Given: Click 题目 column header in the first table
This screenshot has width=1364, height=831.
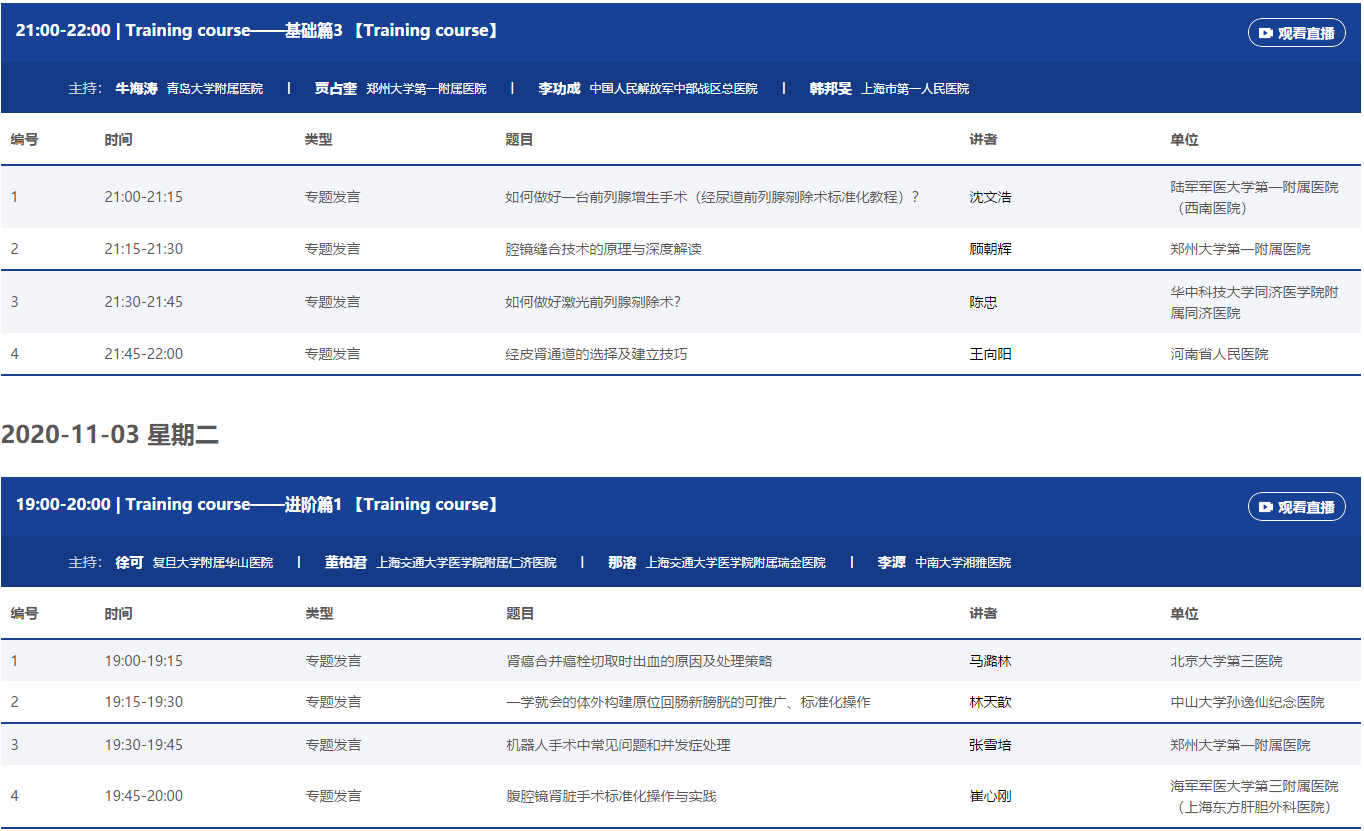Looking at the screenshot, I should (519, 140).
